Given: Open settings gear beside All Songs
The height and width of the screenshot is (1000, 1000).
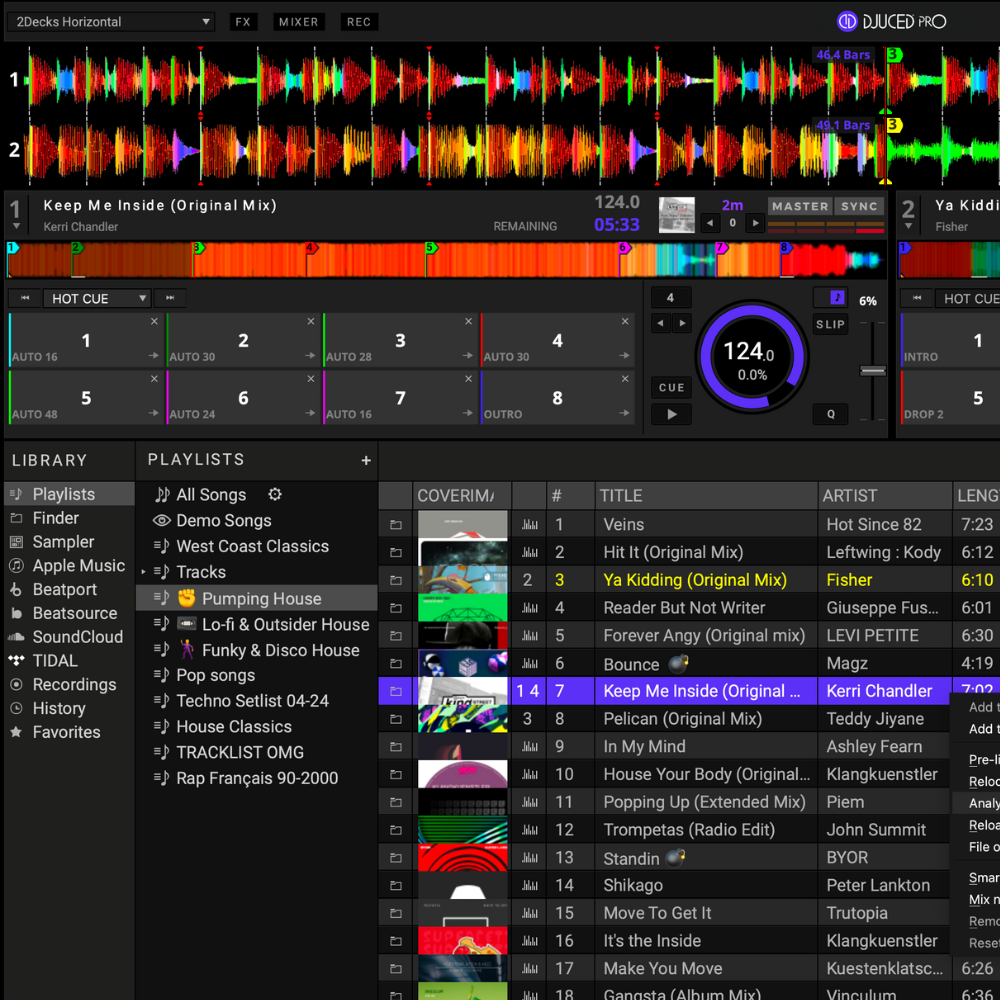Looking at the screenshot, I should [275, 495].
